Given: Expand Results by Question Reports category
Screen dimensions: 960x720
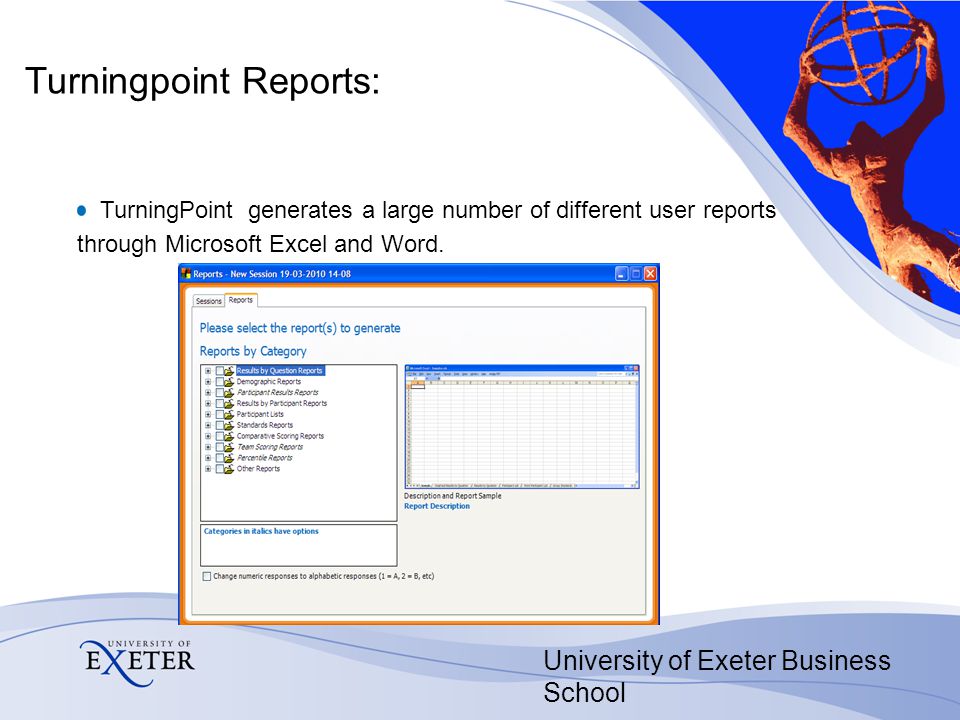Looking at the screenshot, I should coord(208,371).
